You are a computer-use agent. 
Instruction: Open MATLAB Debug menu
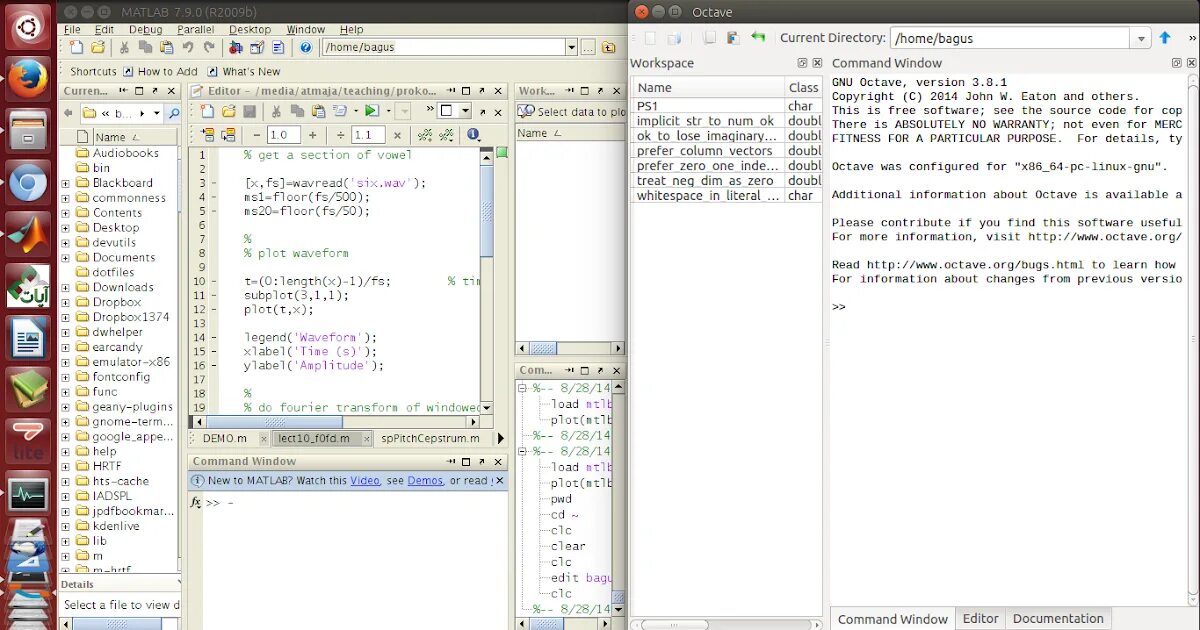(145, 30)
